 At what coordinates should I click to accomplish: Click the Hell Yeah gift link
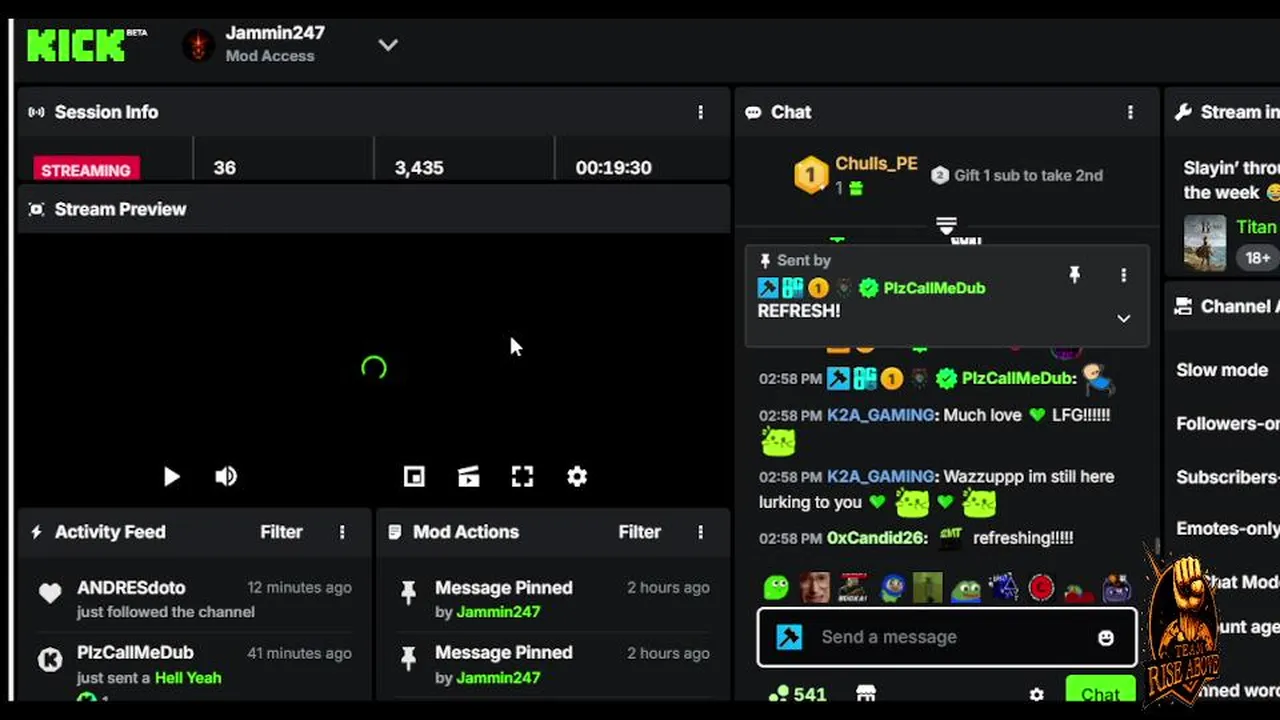pyautogui.click(x=188, y=678)
